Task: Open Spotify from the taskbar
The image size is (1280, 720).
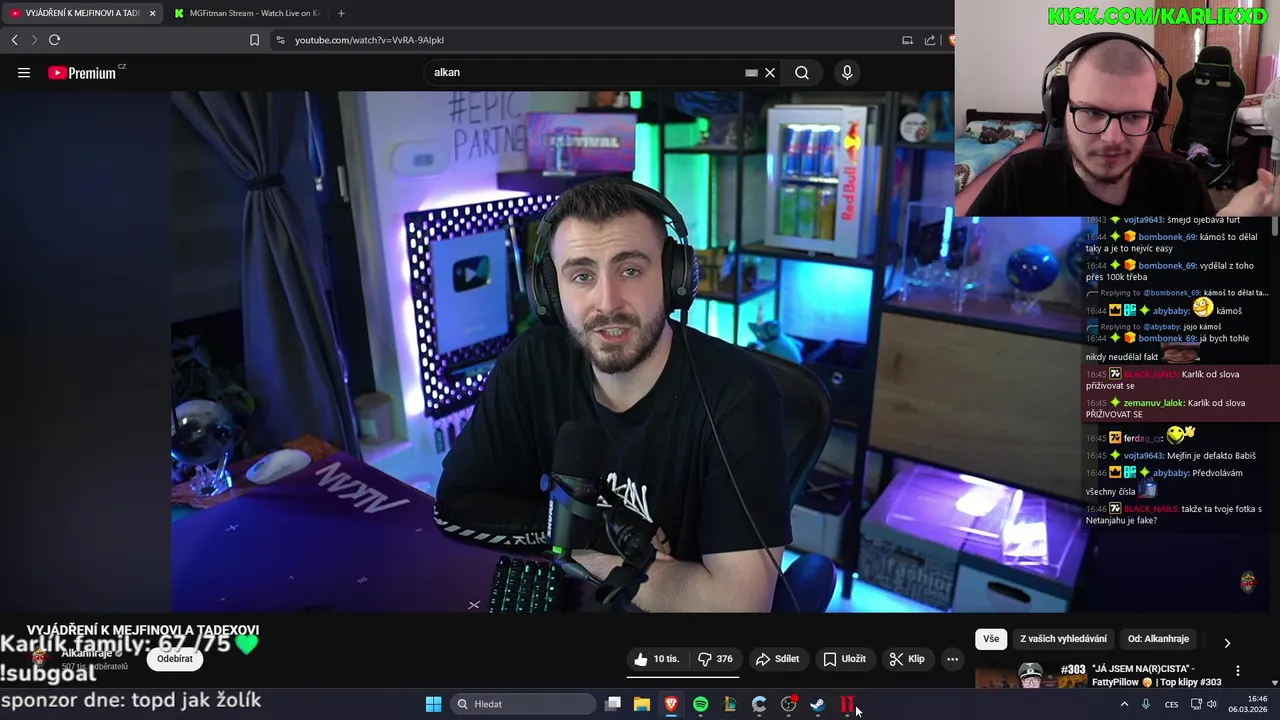Action: pyautogui.click(x=700, y=704)
